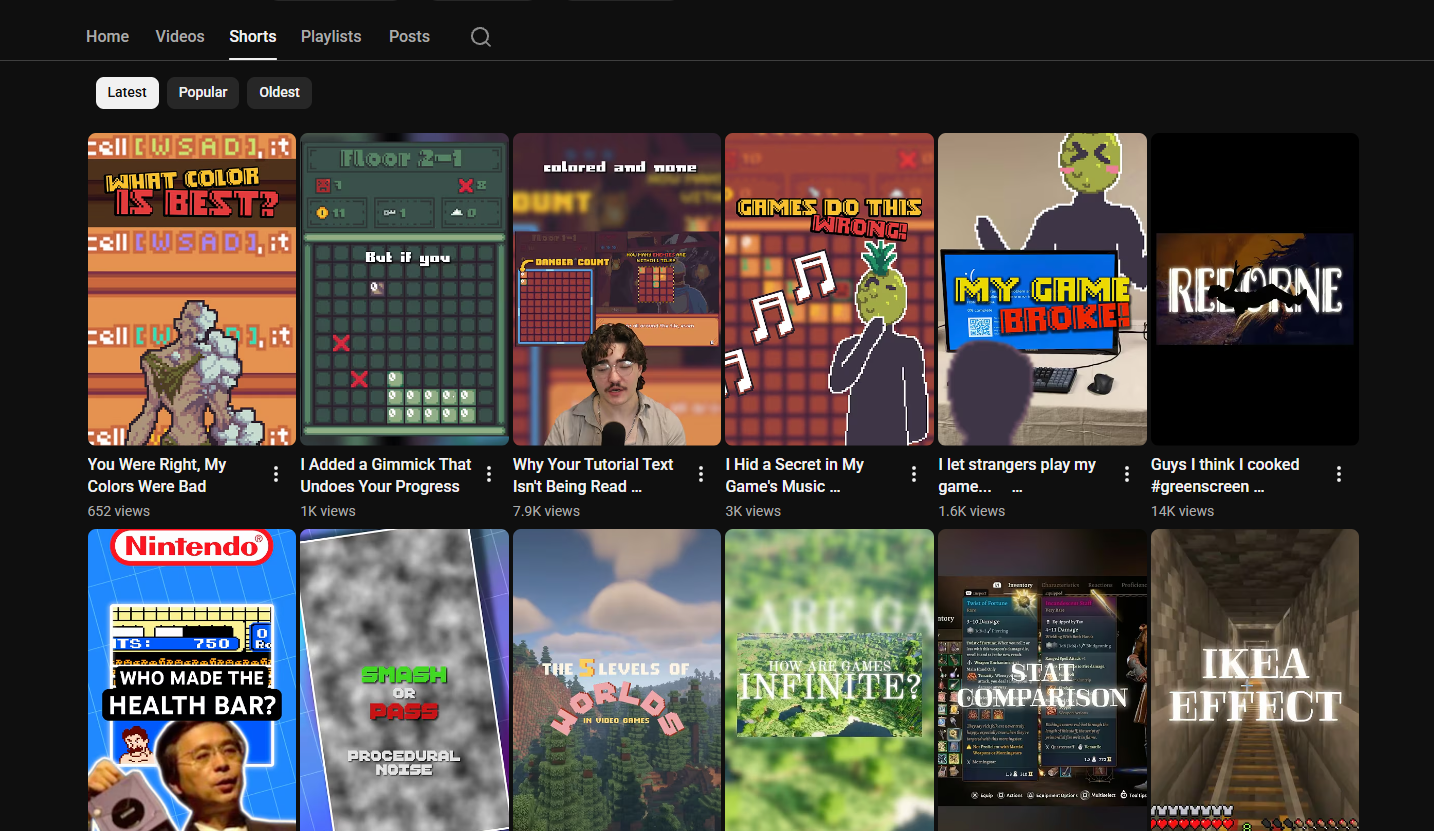Open "Guys I think I cooked #greenscreen" title

coord(1225,475)
